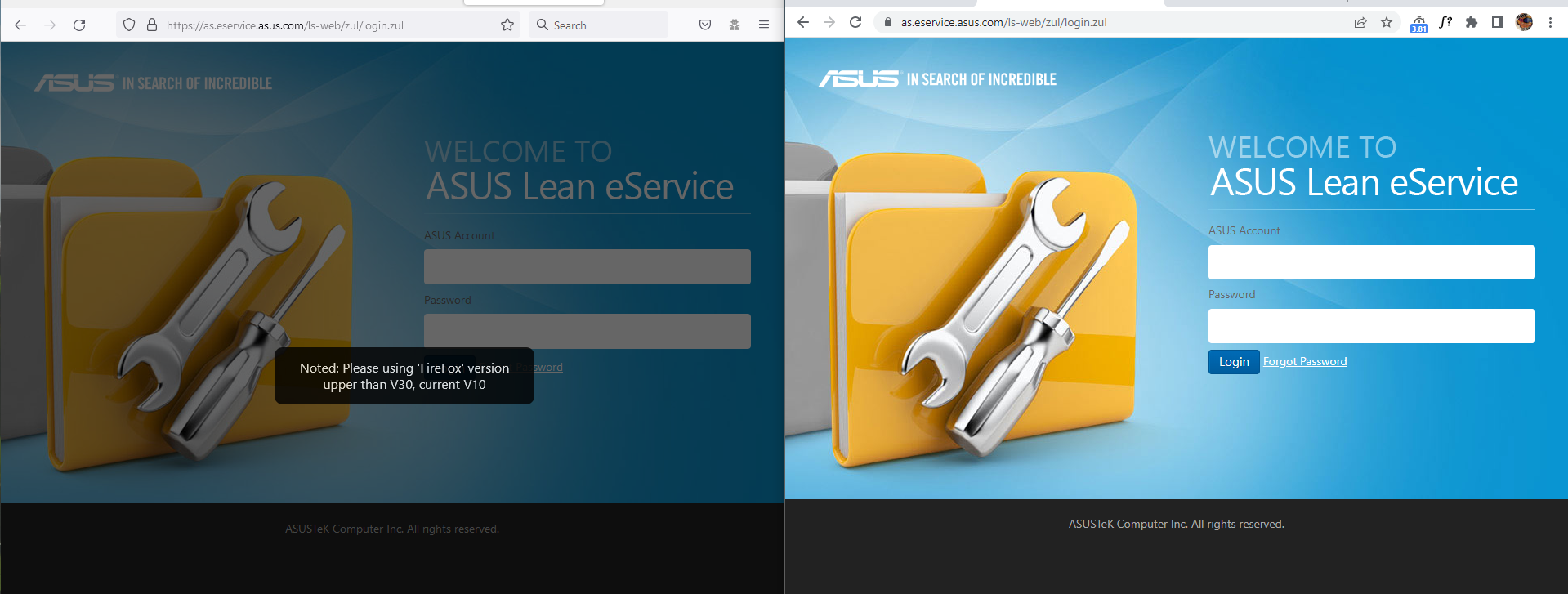Click the Forgot Password link in Firefox
This screenshot has height=594, width=1568.
point(548,367)
